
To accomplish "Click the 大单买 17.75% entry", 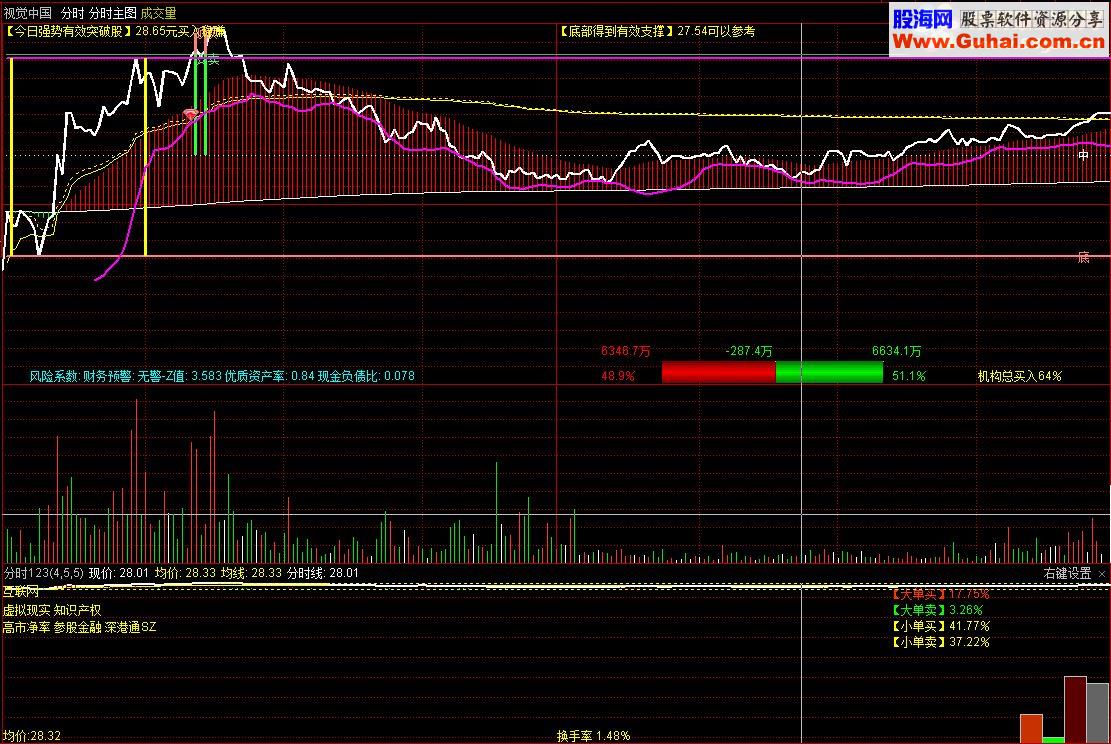I will (x=940, y=594).
